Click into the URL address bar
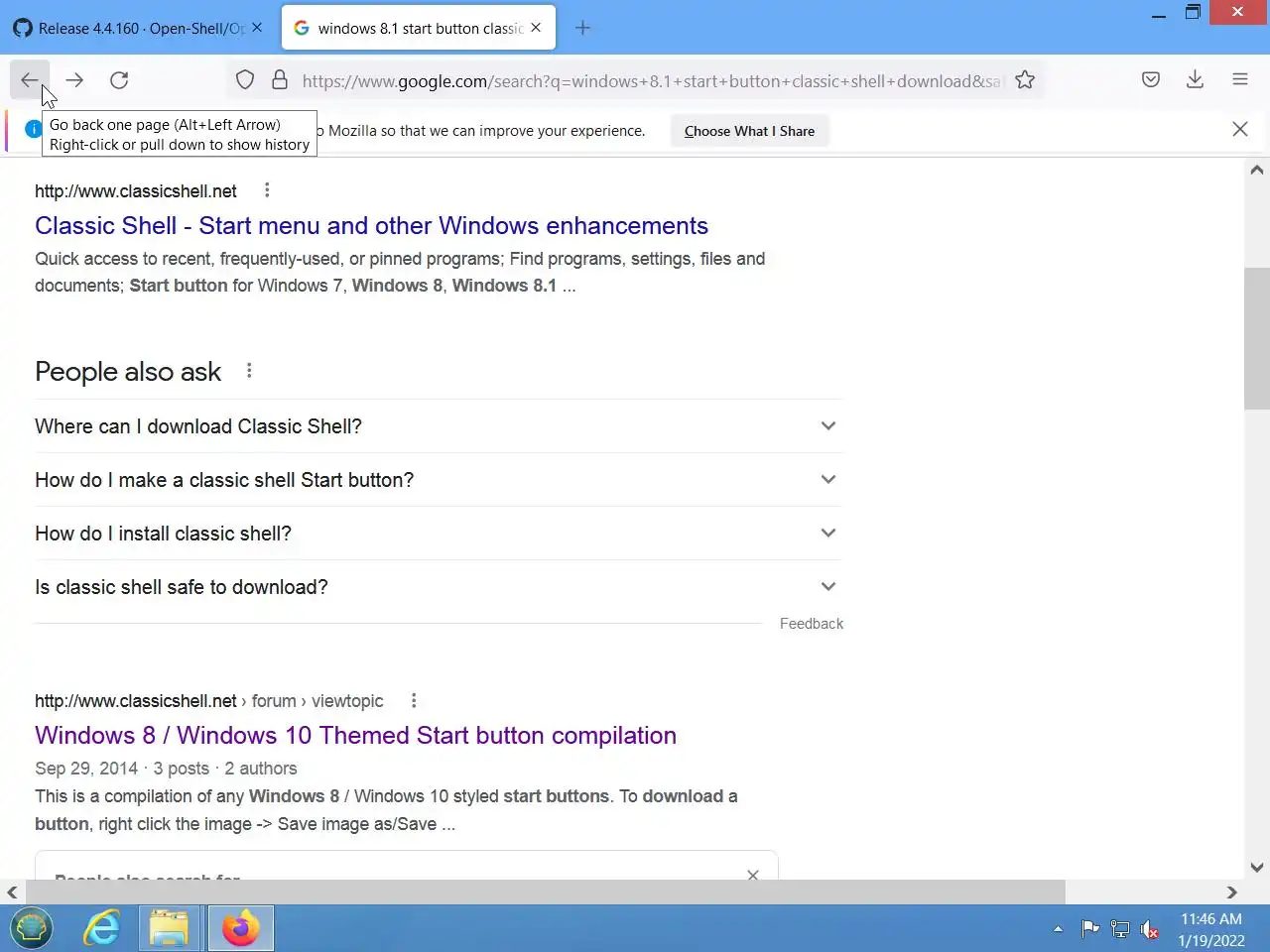Image resolution: width=1270 pixels, height=952 pixels. tap(651, 80)
